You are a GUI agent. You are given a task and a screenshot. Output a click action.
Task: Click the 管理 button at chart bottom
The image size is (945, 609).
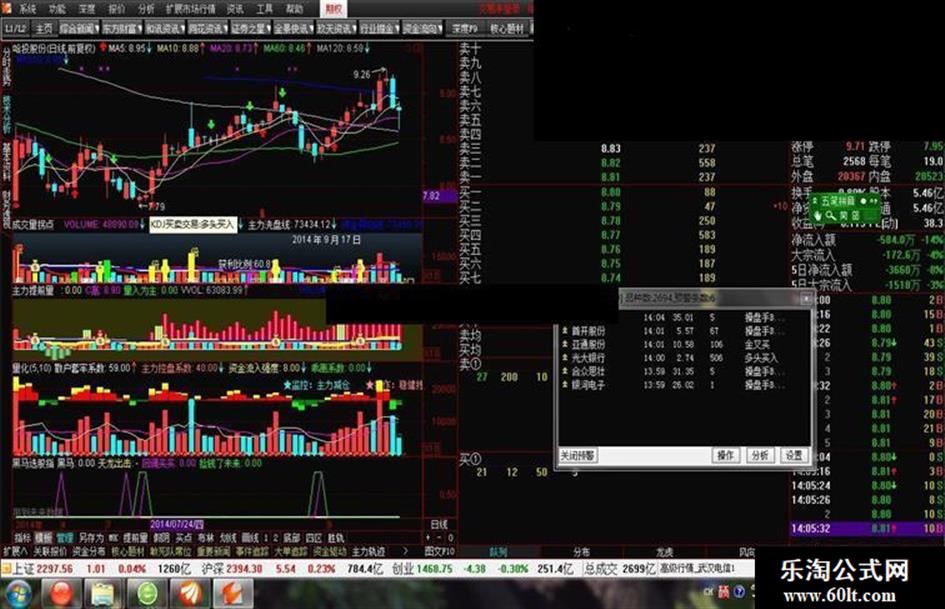pos(64,537)
